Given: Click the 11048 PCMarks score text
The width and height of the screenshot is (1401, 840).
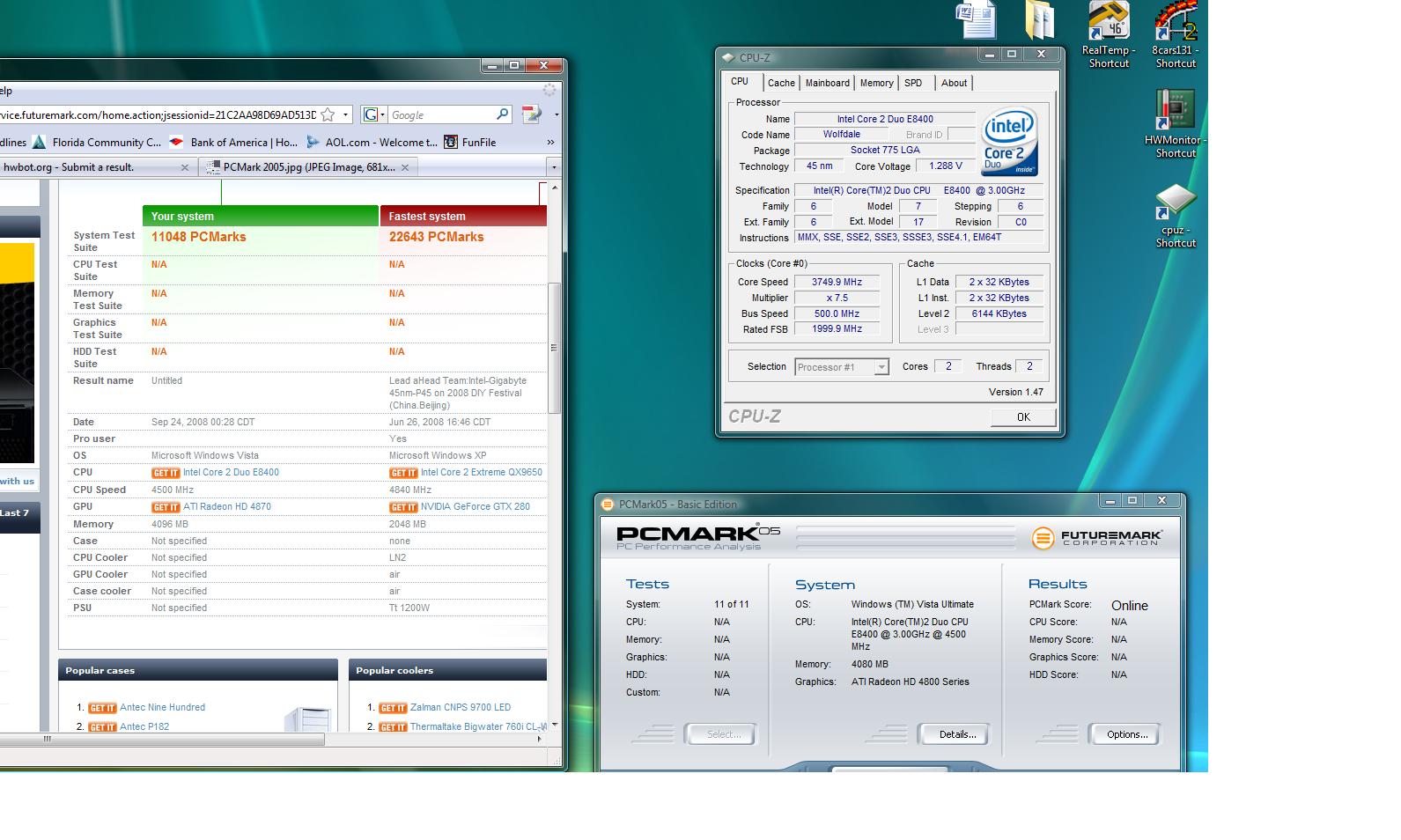Looking at the screenshot, I should click(199, 237).
